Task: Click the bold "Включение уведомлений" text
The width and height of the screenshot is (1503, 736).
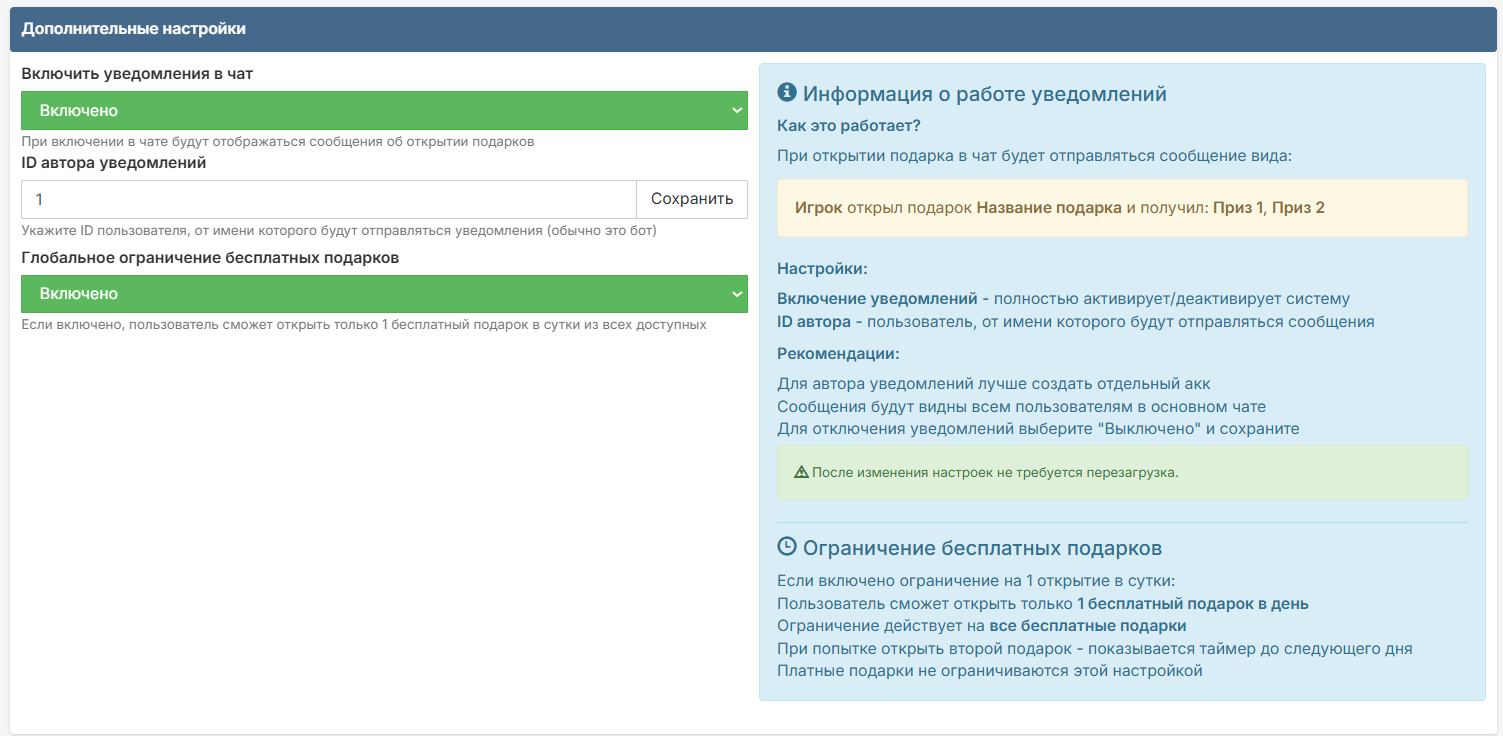Action: click(x=877, y=298)
